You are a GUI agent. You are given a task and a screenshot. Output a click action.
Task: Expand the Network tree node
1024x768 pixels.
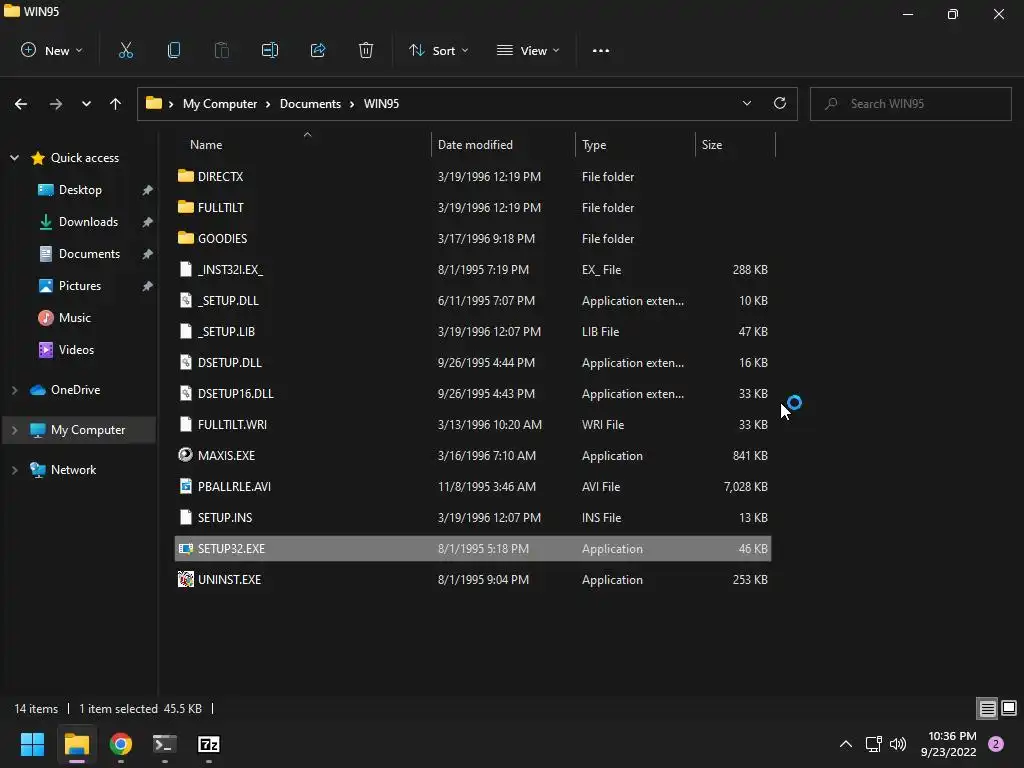14,470
